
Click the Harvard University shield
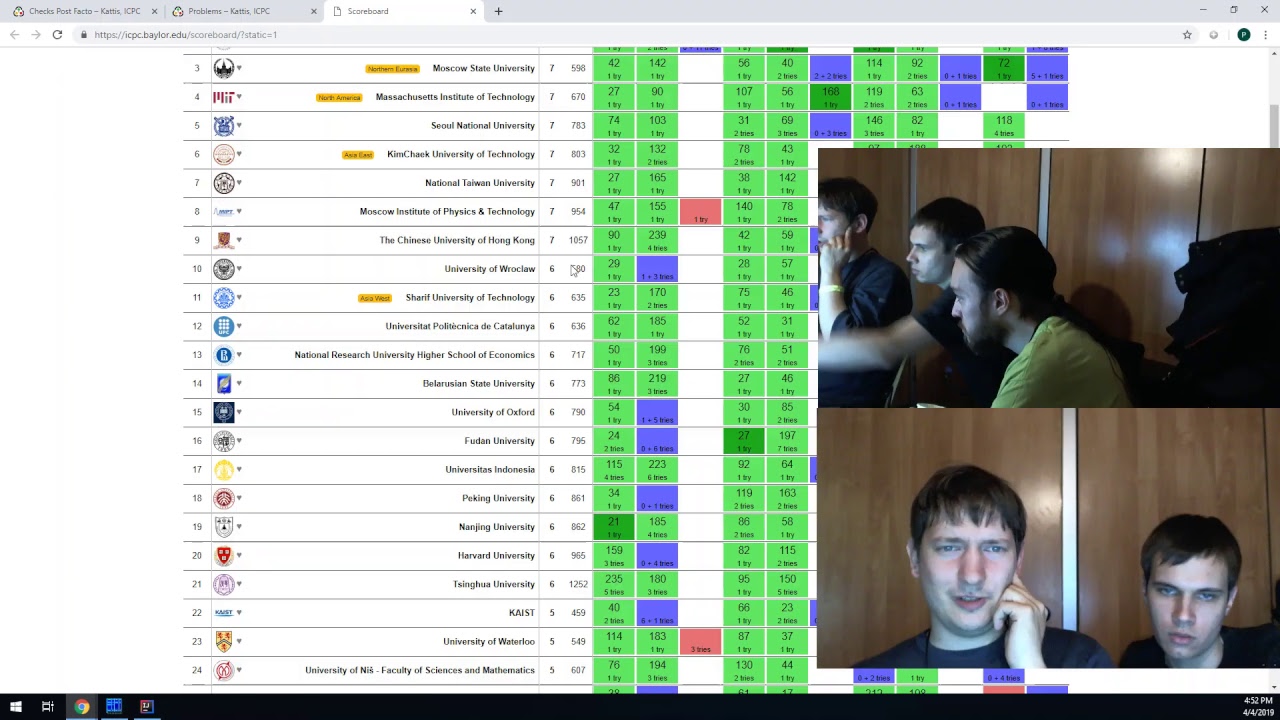click(x=224, y=555)
